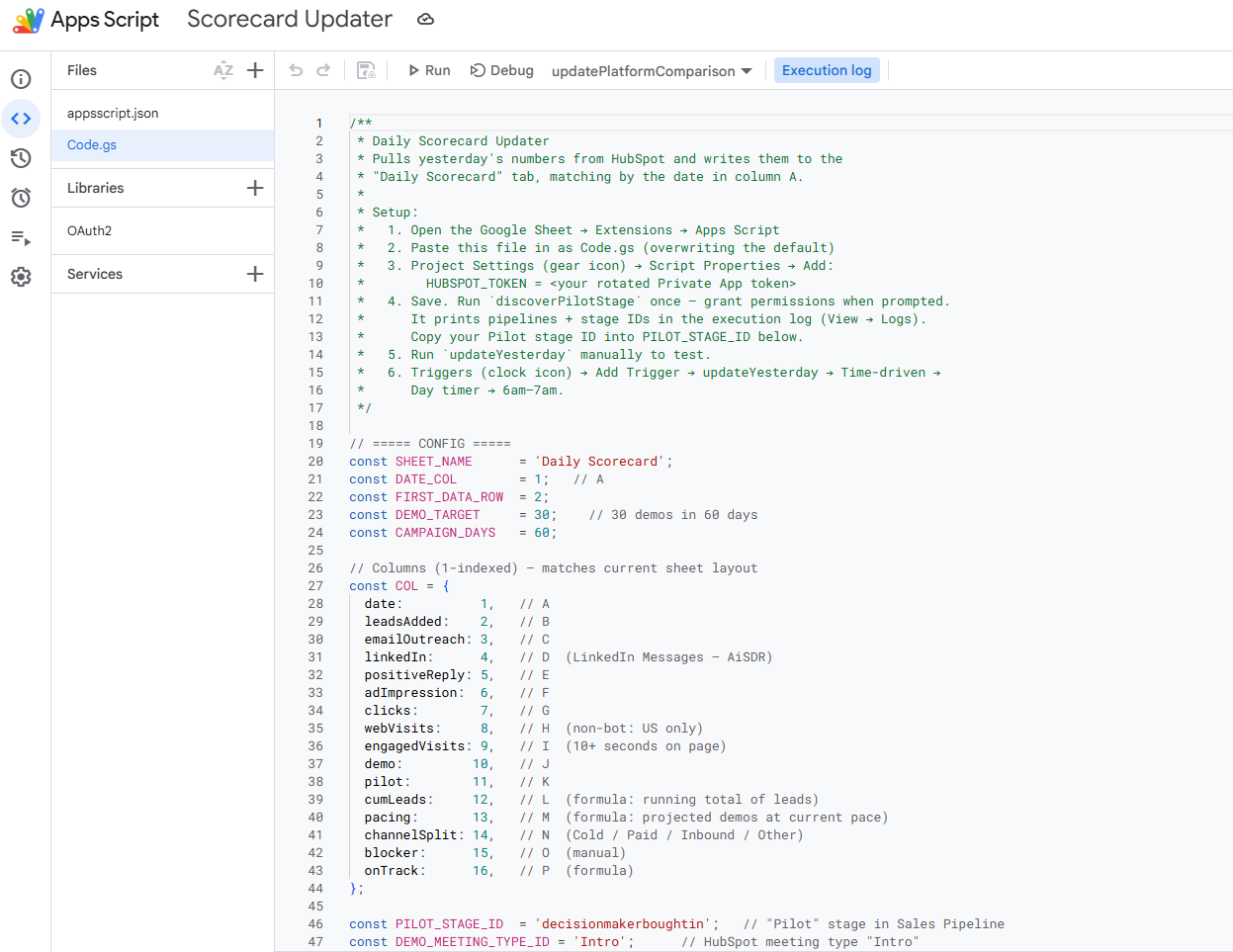Click the Redo arrow in toolbar

[323, 70]
